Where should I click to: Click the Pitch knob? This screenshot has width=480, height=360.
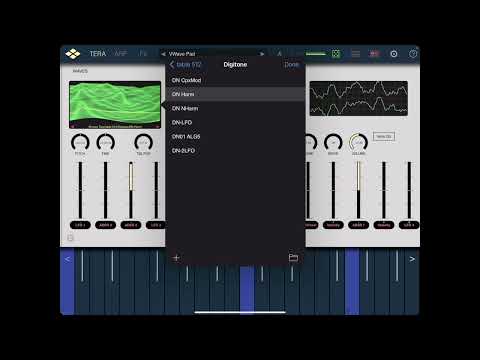(80, 142)
